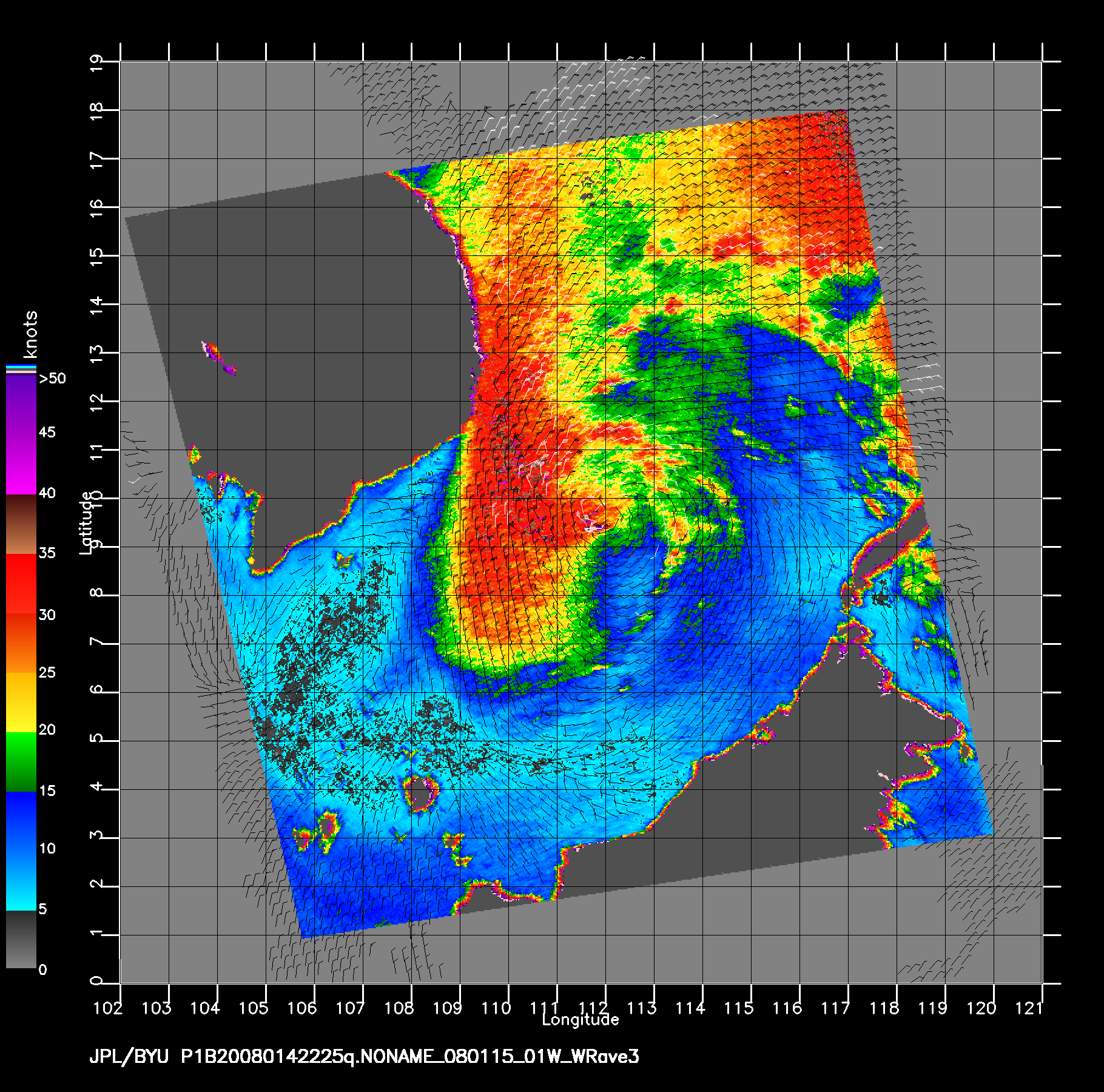Click the '40' colorbar label
Screen dimensions: 1104x1092
47,493
